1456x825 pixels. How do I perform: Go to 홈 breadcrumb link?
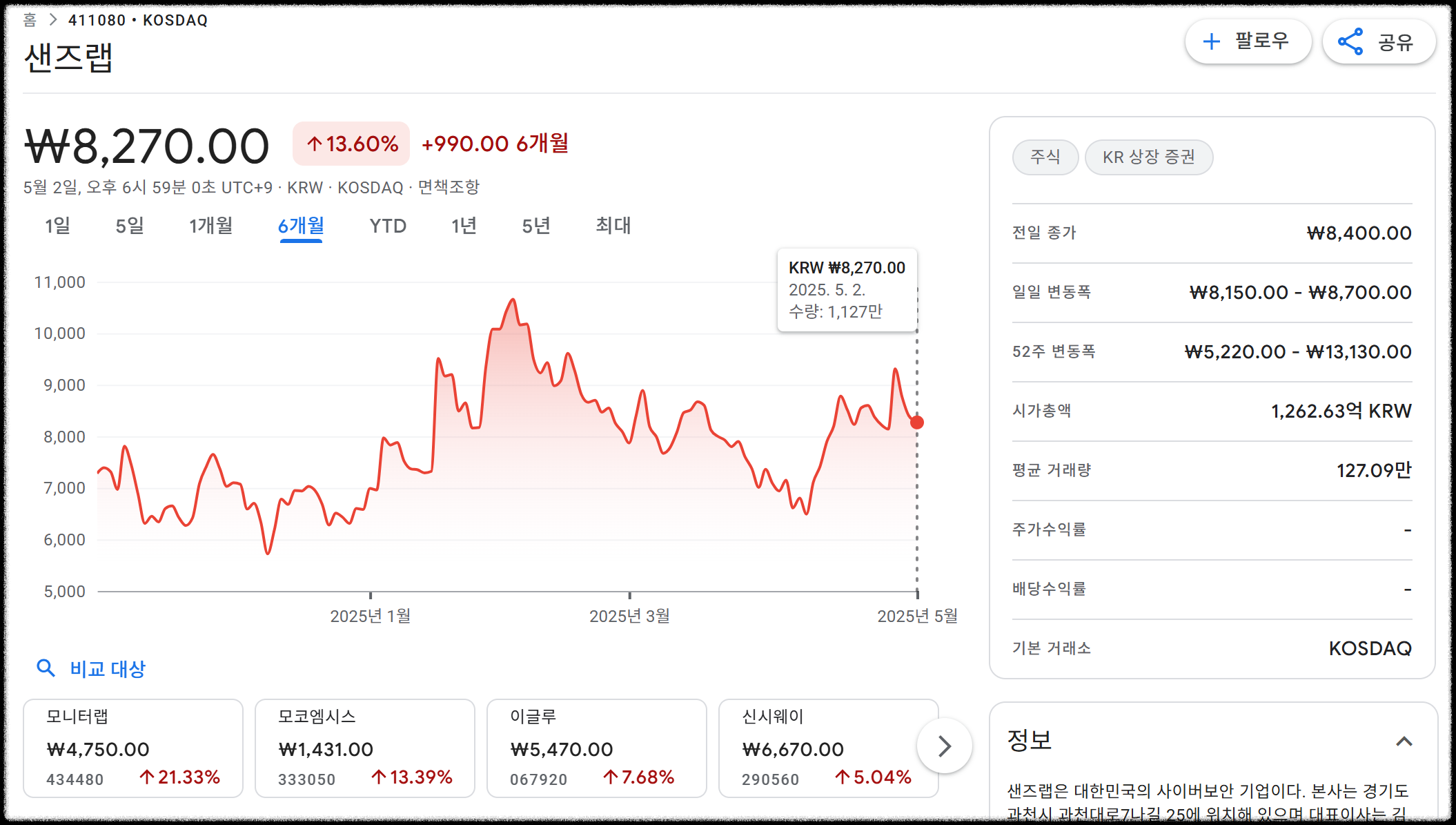coord(30,20)
